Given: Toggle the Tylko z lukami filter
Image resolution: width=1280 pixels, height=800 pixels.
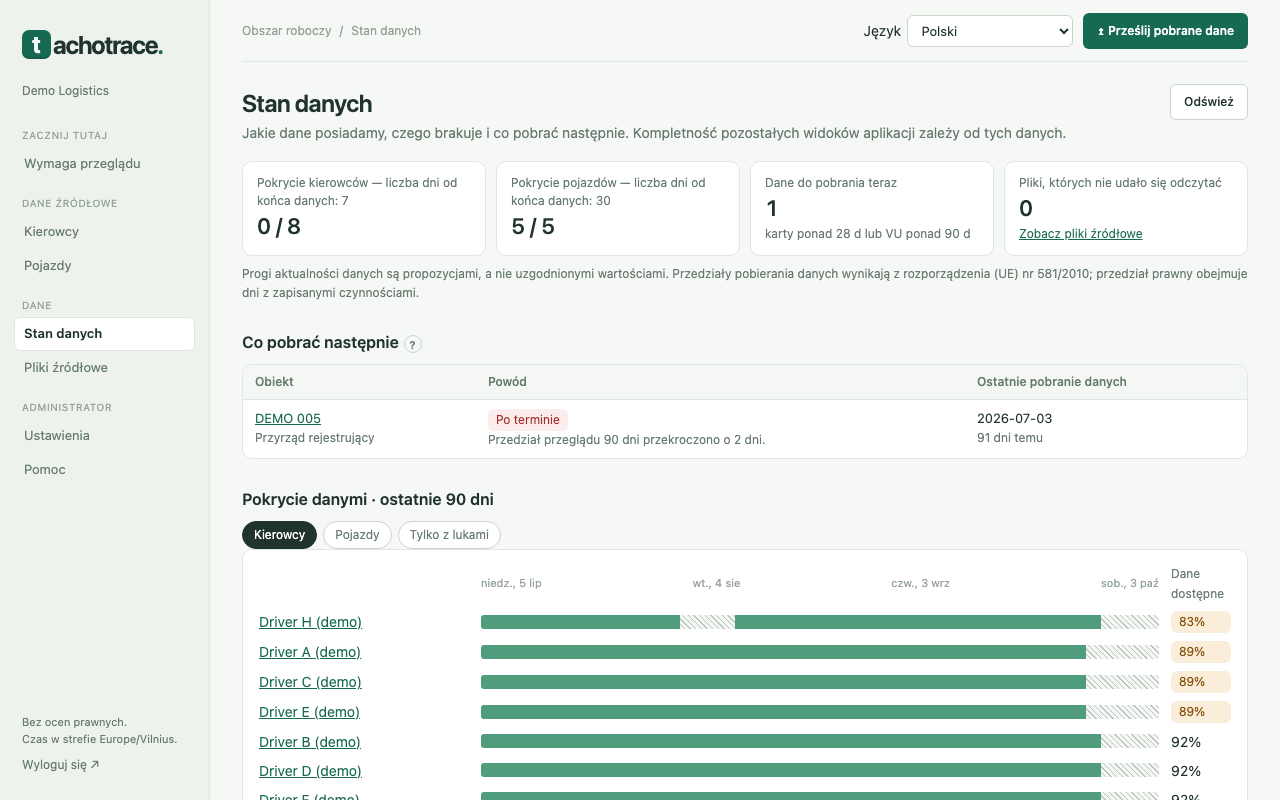Looking at the screenshot, I should pyautogui.click(x=449, y=535).
